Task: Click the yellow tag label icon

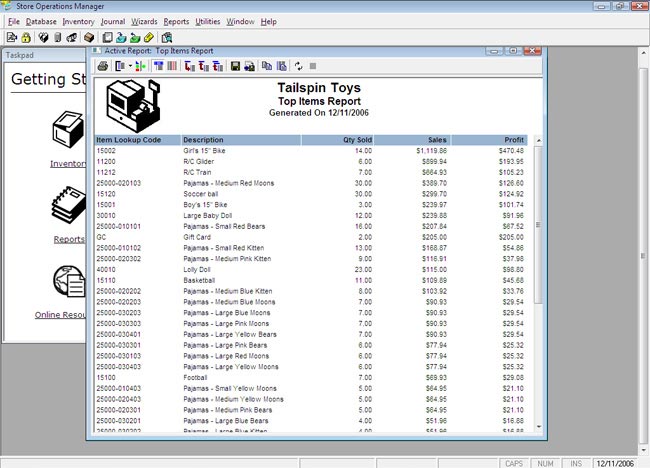Action: coord(149,38)
